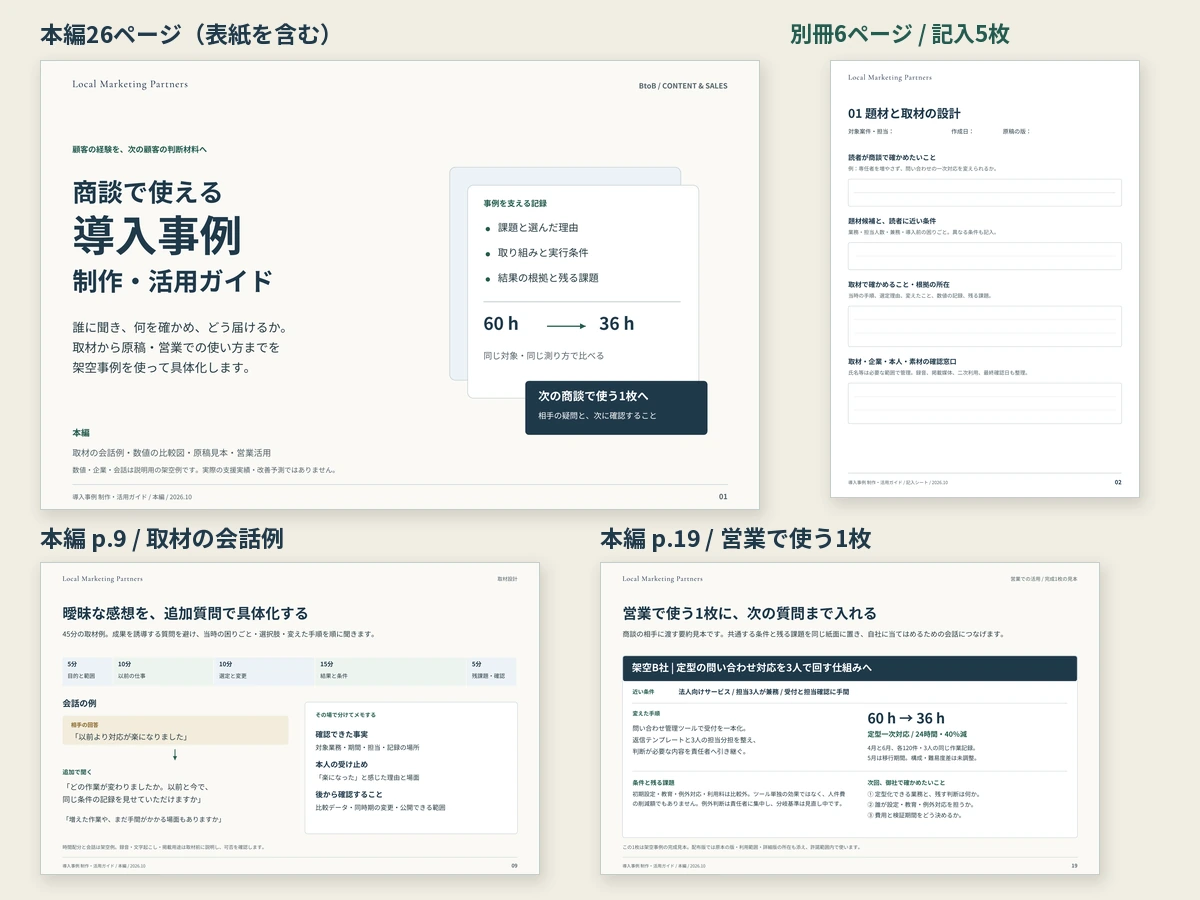Screen dimensions: 1200x900
Task: Click the dark banner 架空B社 定型の問い合わせ対応
Action: (x=849, y=668)
